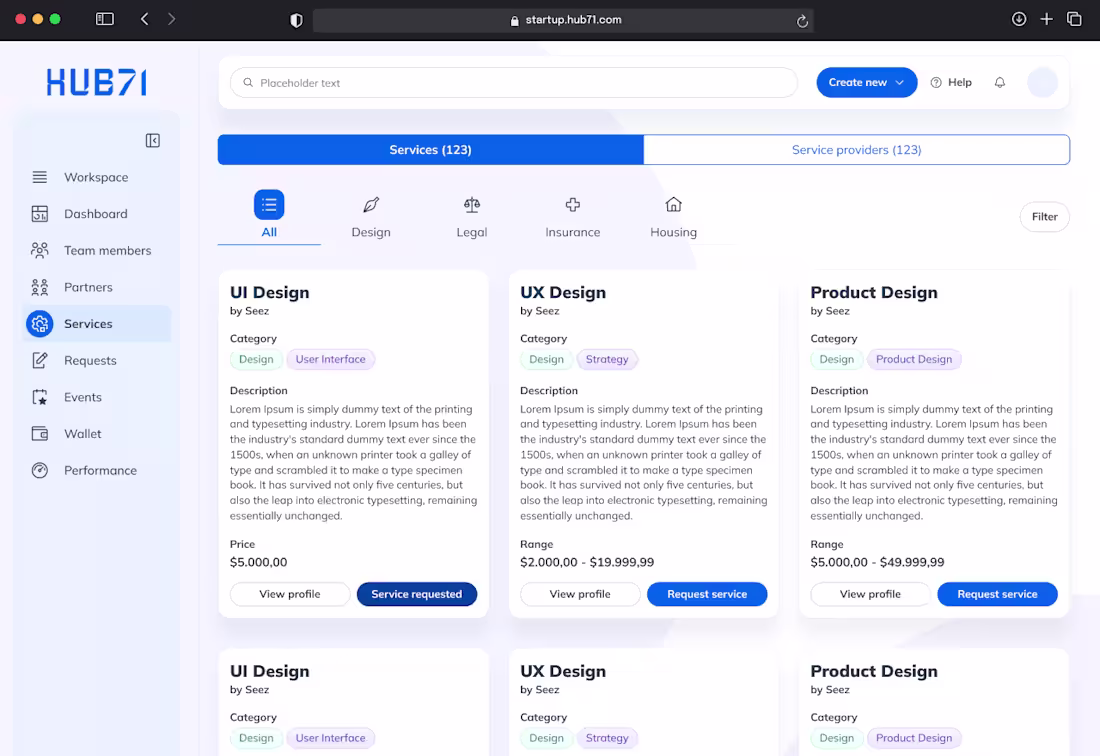
Task: View profile on Product Design card
Action: pos(870,594)
